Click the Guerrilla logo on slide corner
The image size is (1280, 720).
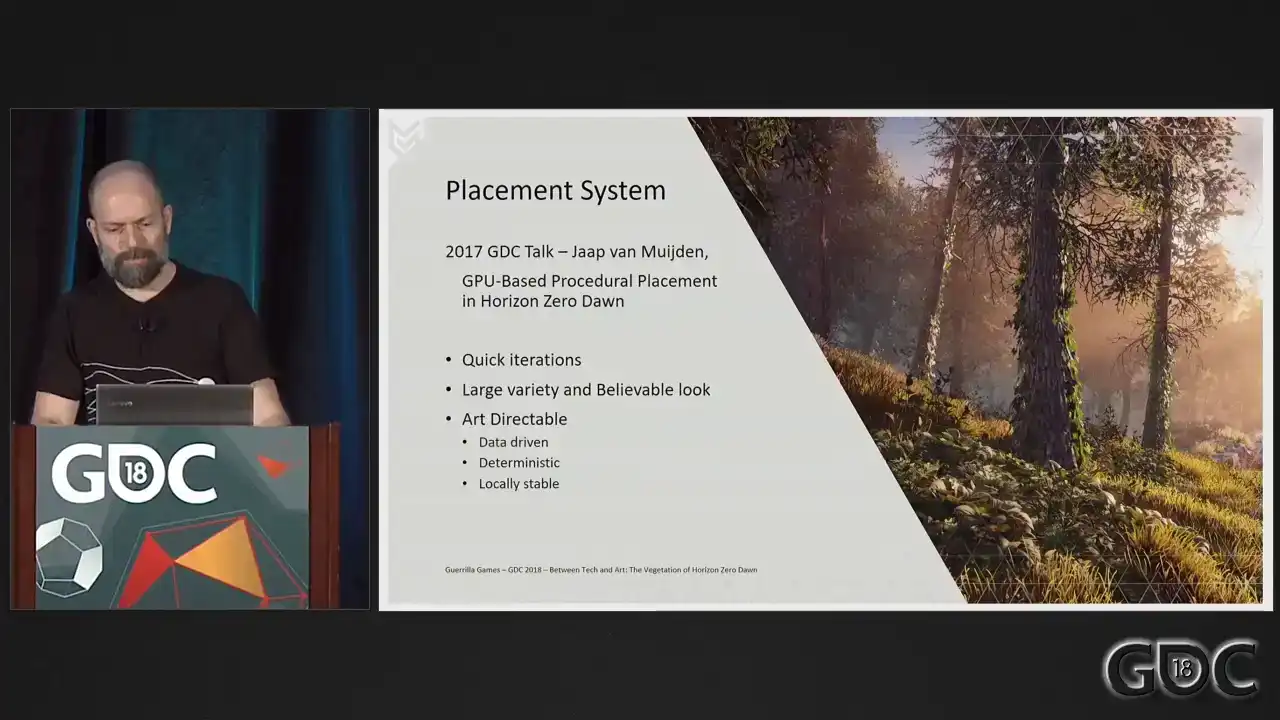click(405, 136)
